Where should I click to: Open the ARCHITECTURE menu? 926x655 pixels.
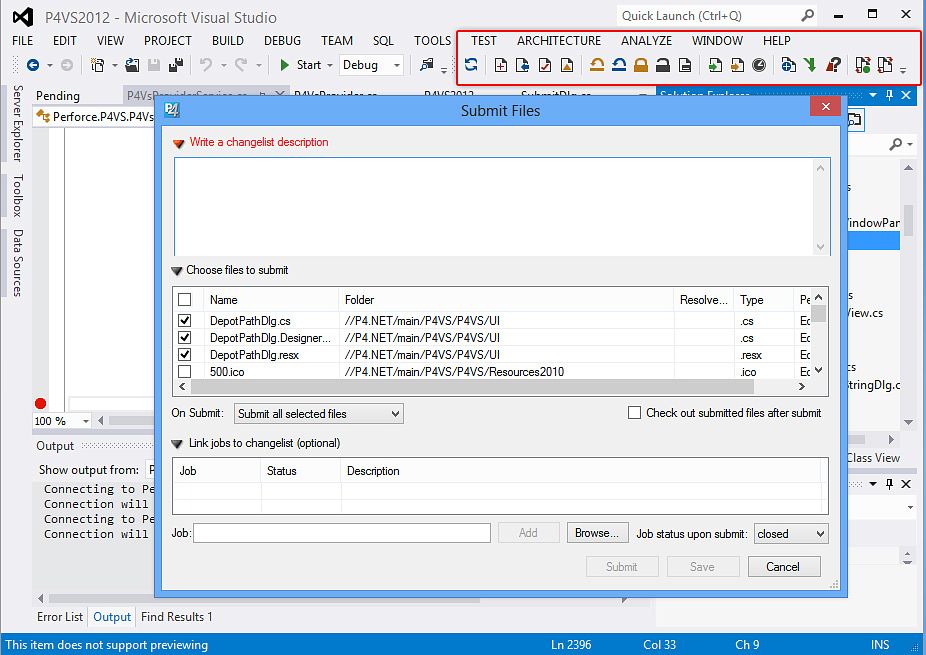(559, 41)
